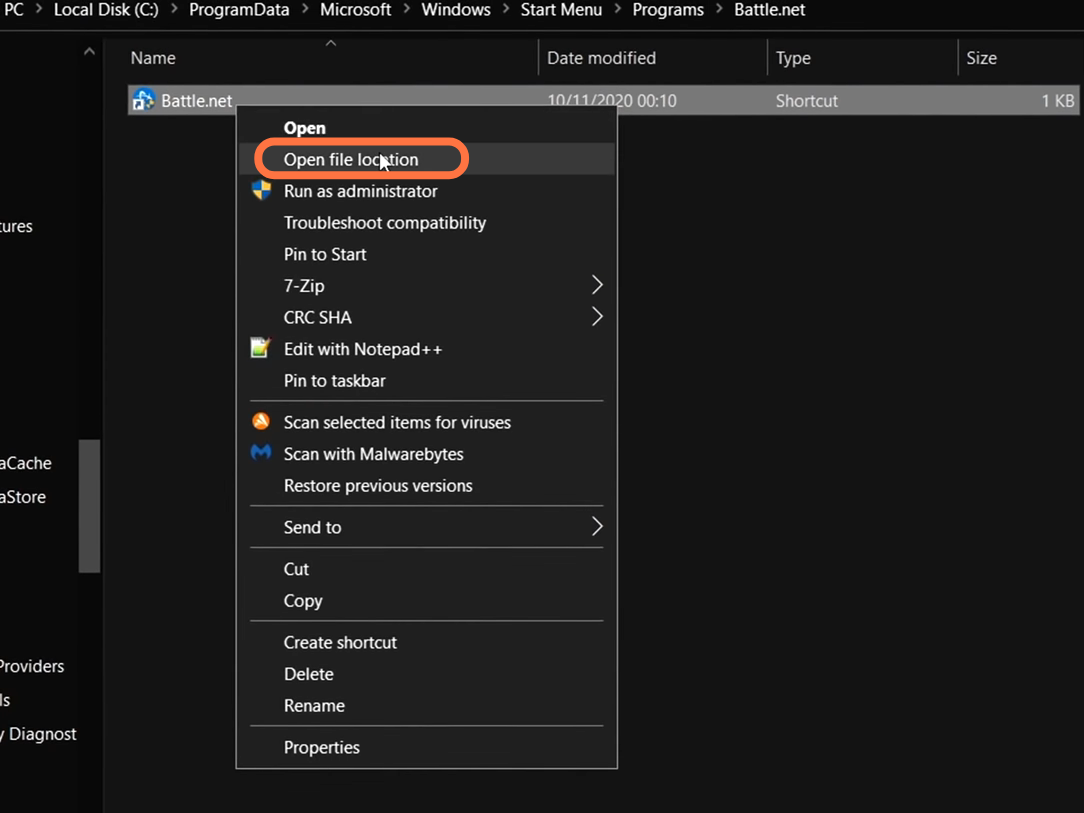Image resolution: width=1084 pixels, height=813 pixels.
Task: Select the Providers item in the navigation pane
Action: tap(32, 666)
